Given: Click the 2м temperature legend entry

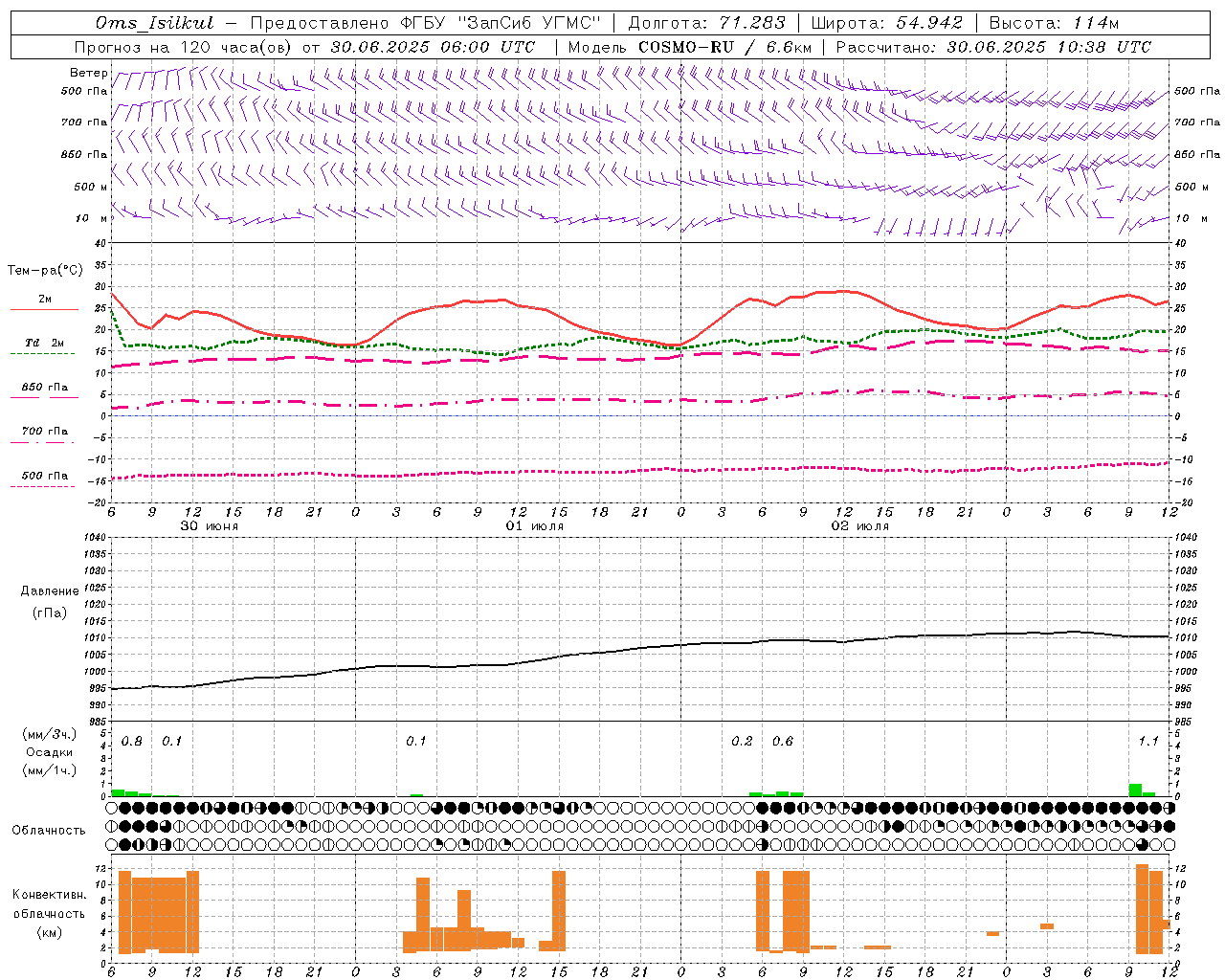Looking at the screenshot, I should 45,299.
